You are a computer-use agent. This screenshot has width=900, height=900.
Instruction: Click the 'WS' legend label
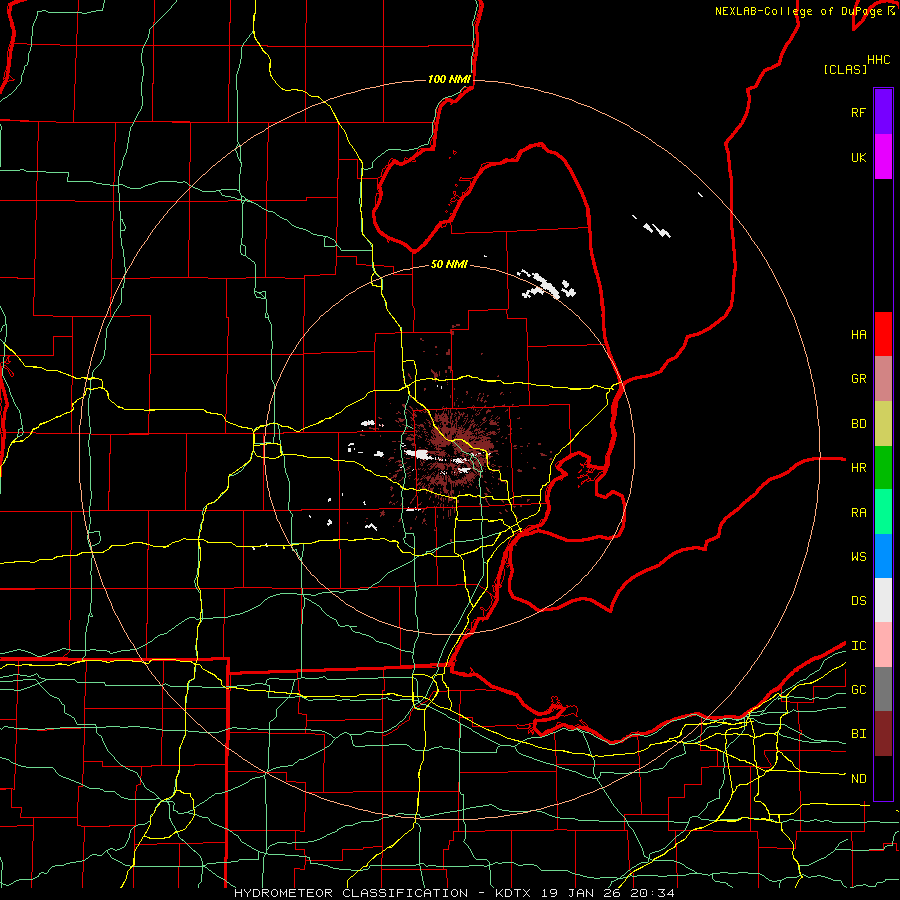tap(858, 556)
